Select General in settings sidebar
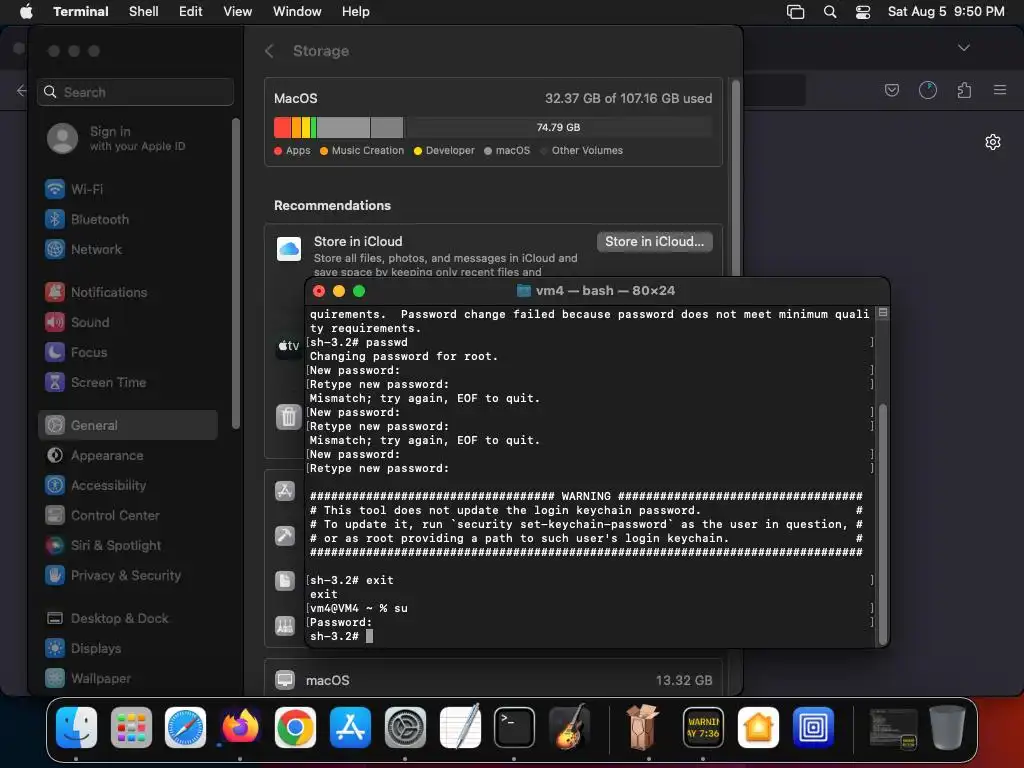The width and height of the screenshot is (1024, 768). pos(127,425)
